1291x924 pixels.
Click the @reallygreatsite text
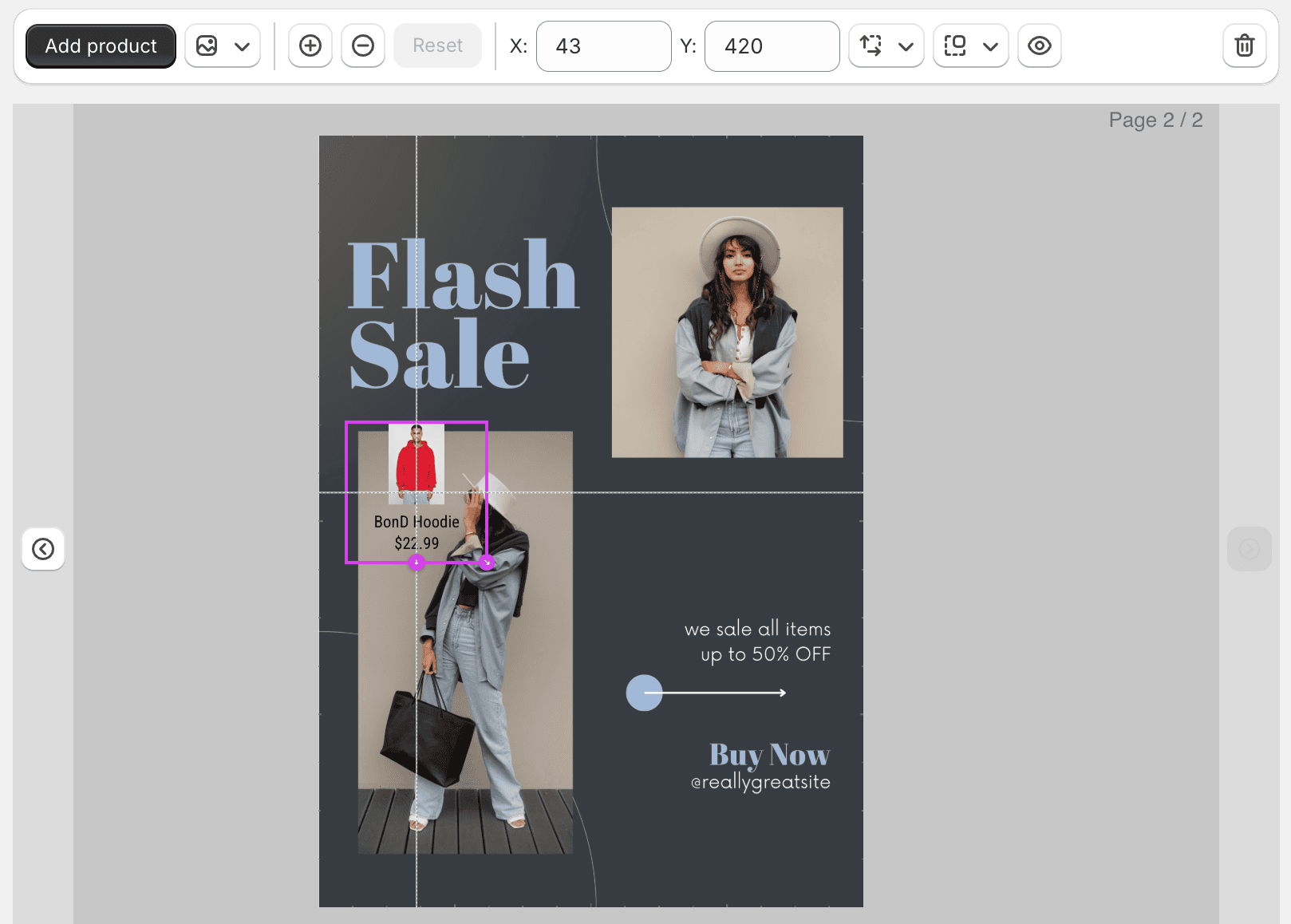760,782
